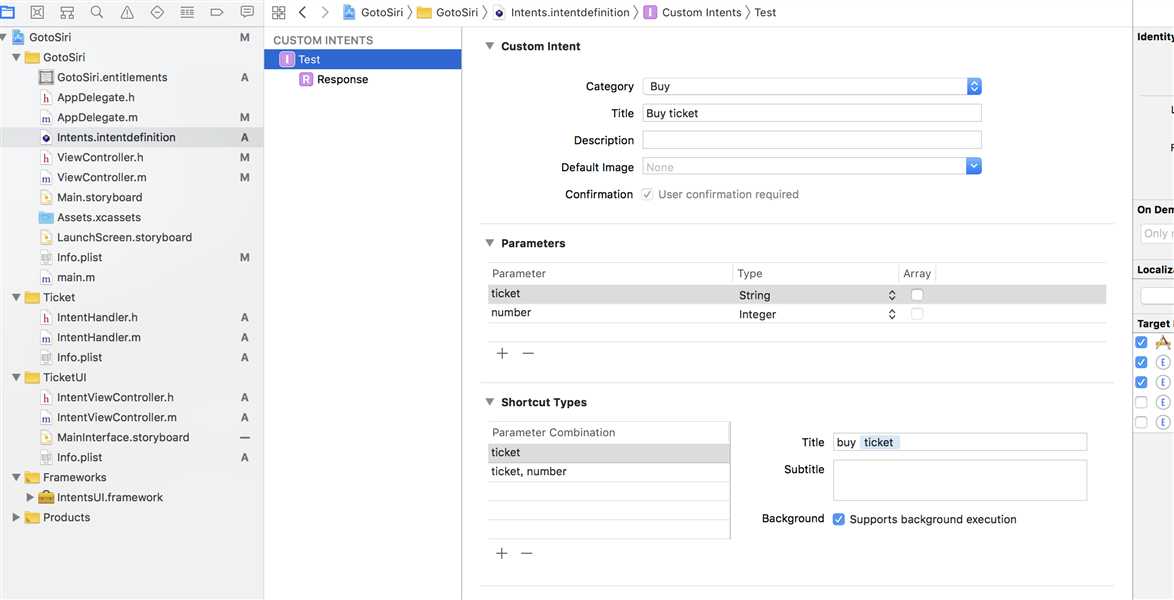
Task: Select GotoSiri.entitlements file
Action: click(112, 77)
